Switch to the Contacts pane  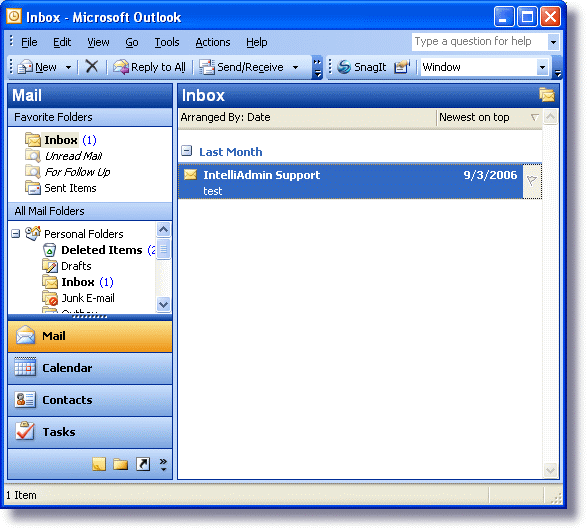click(x=90, y=400)
